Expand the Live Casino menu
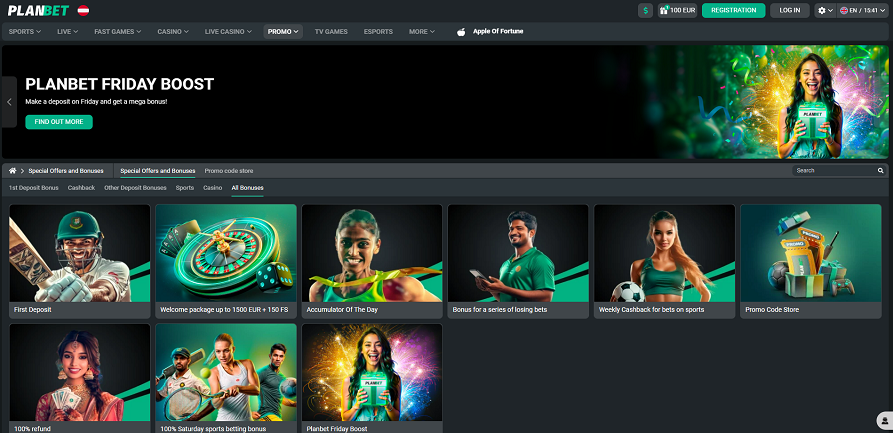 pos(228,32)
